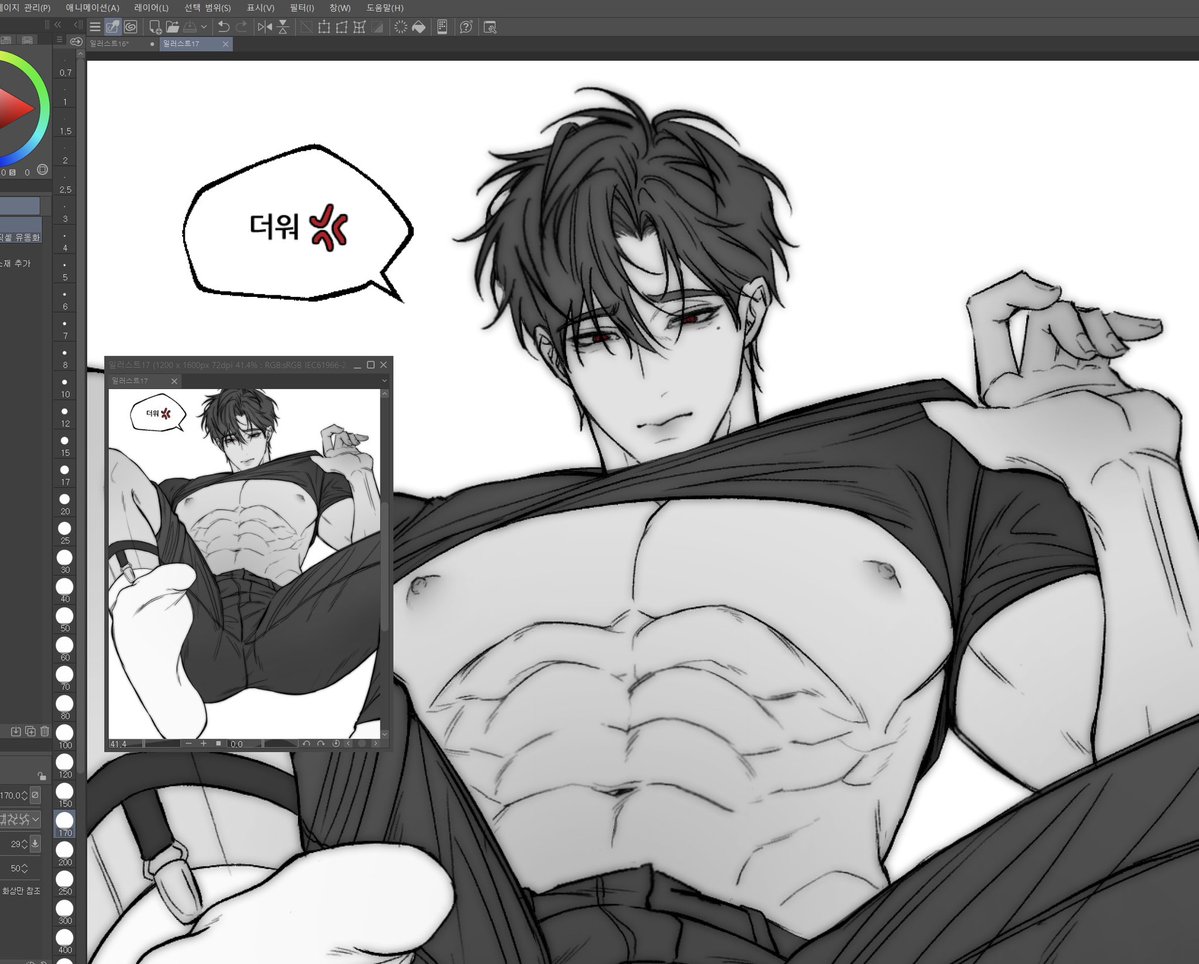Open the command bar hamburger menu
Viewport: 1199px width, 964px height.
pyautogui.click(x=95, y=27)
